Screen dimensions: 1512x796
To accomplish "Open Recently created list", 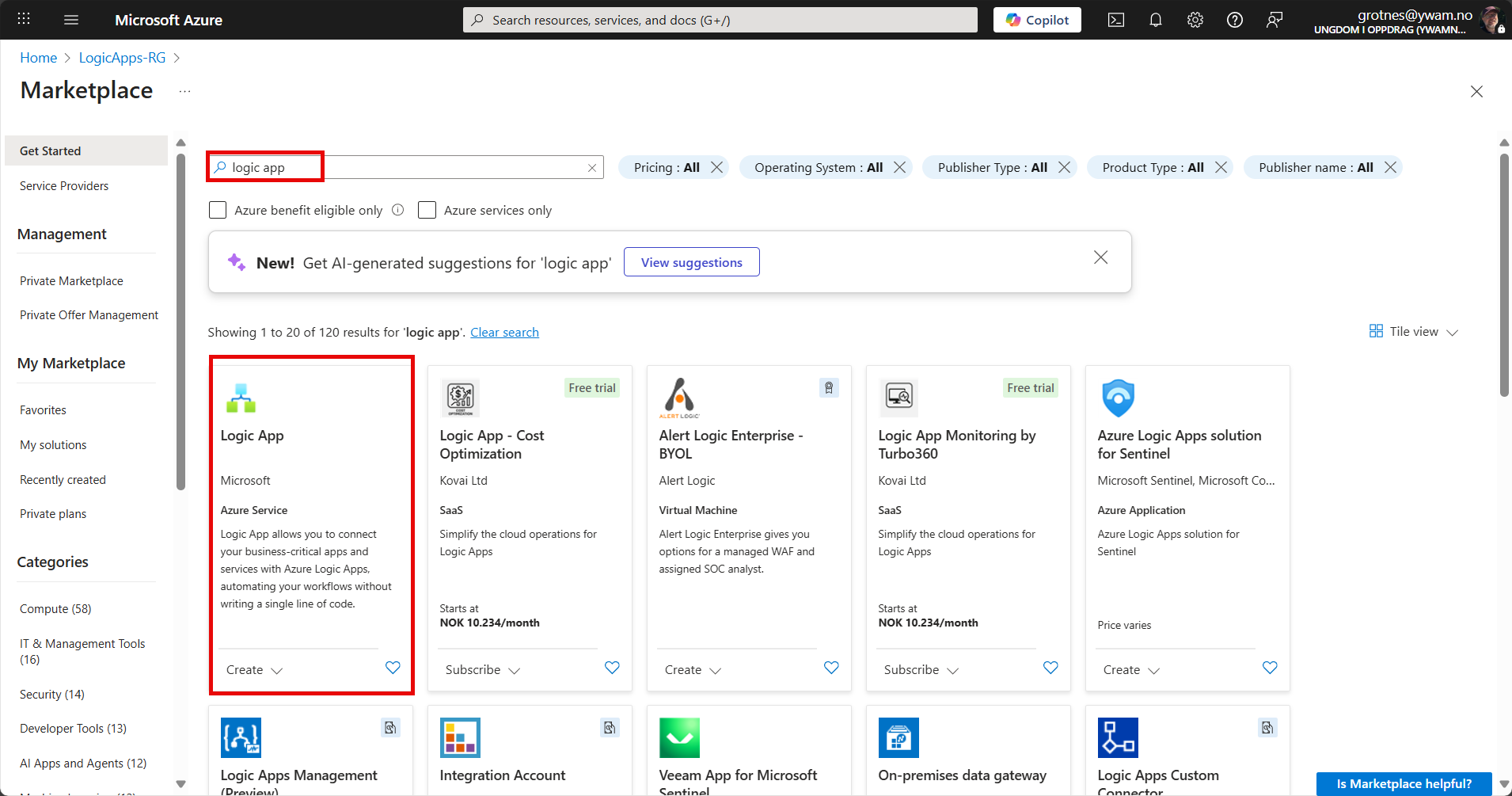I will point(63,480).
